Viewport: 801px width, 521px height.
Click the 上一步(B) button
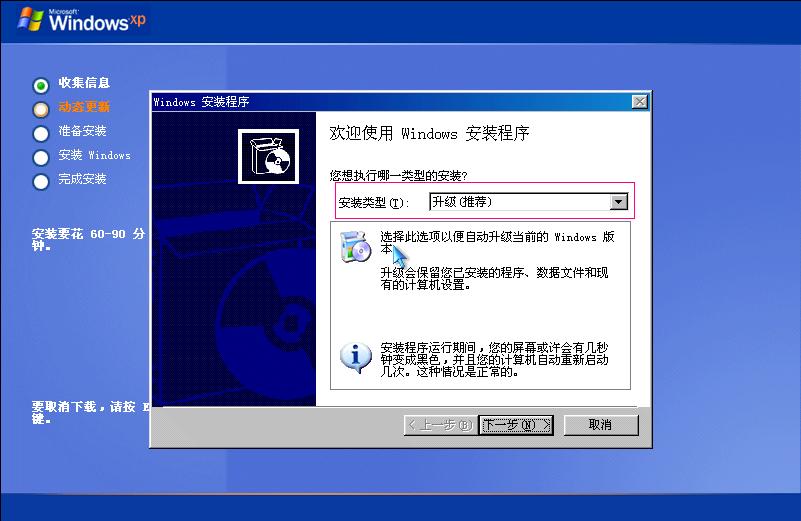(441, 425)
